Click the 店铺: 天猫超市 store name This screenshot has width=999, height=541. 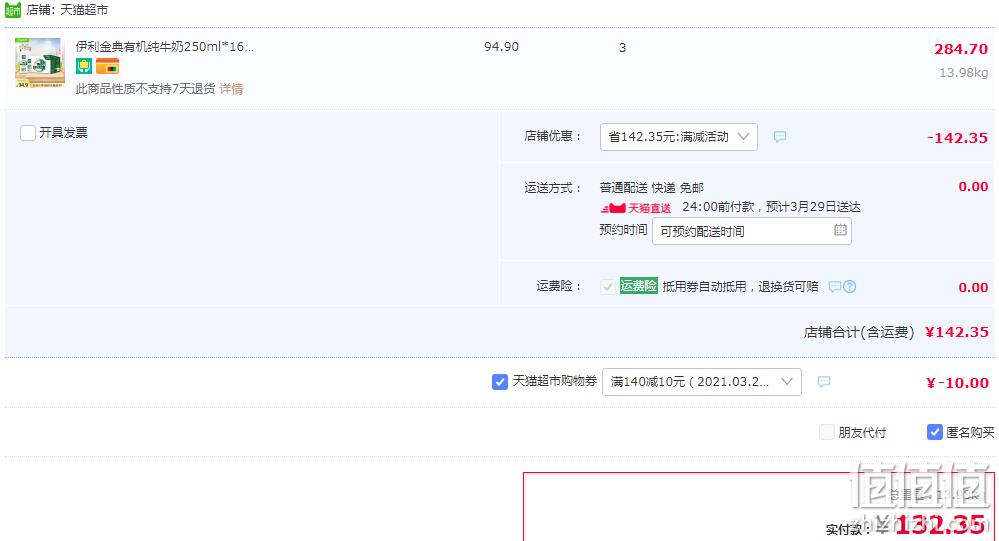(68, 10)
